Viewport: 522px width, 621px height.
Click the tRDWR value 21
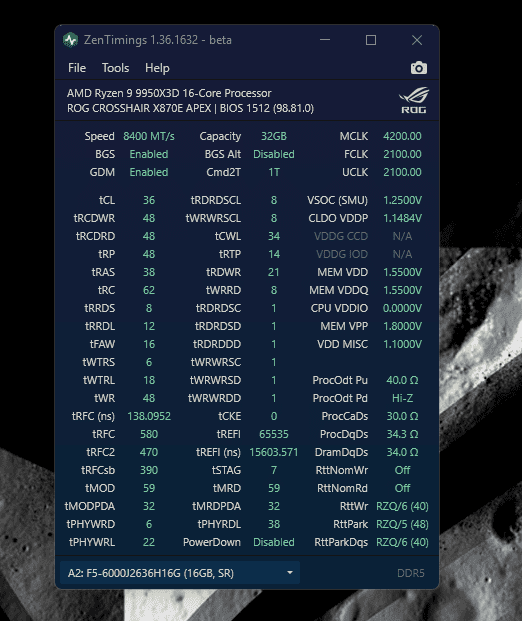coord(274,272)
